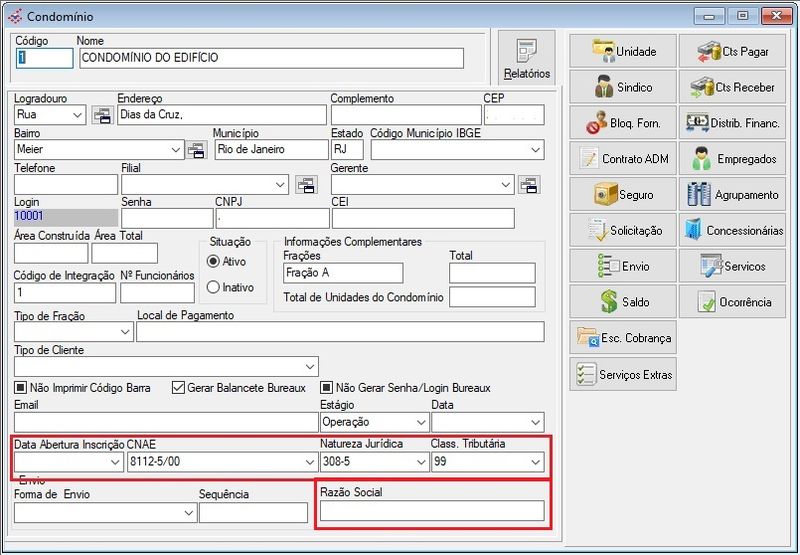
Task: Open the Sindico module
Action: coord(623,87)
